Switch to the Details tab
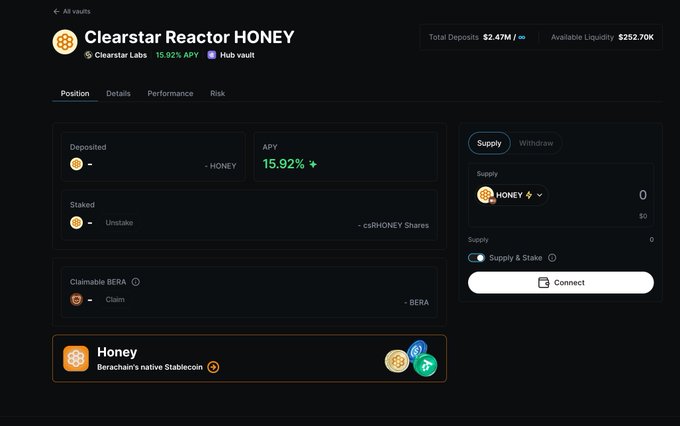Viewport: 680px width, 426px height. [118, 93]
